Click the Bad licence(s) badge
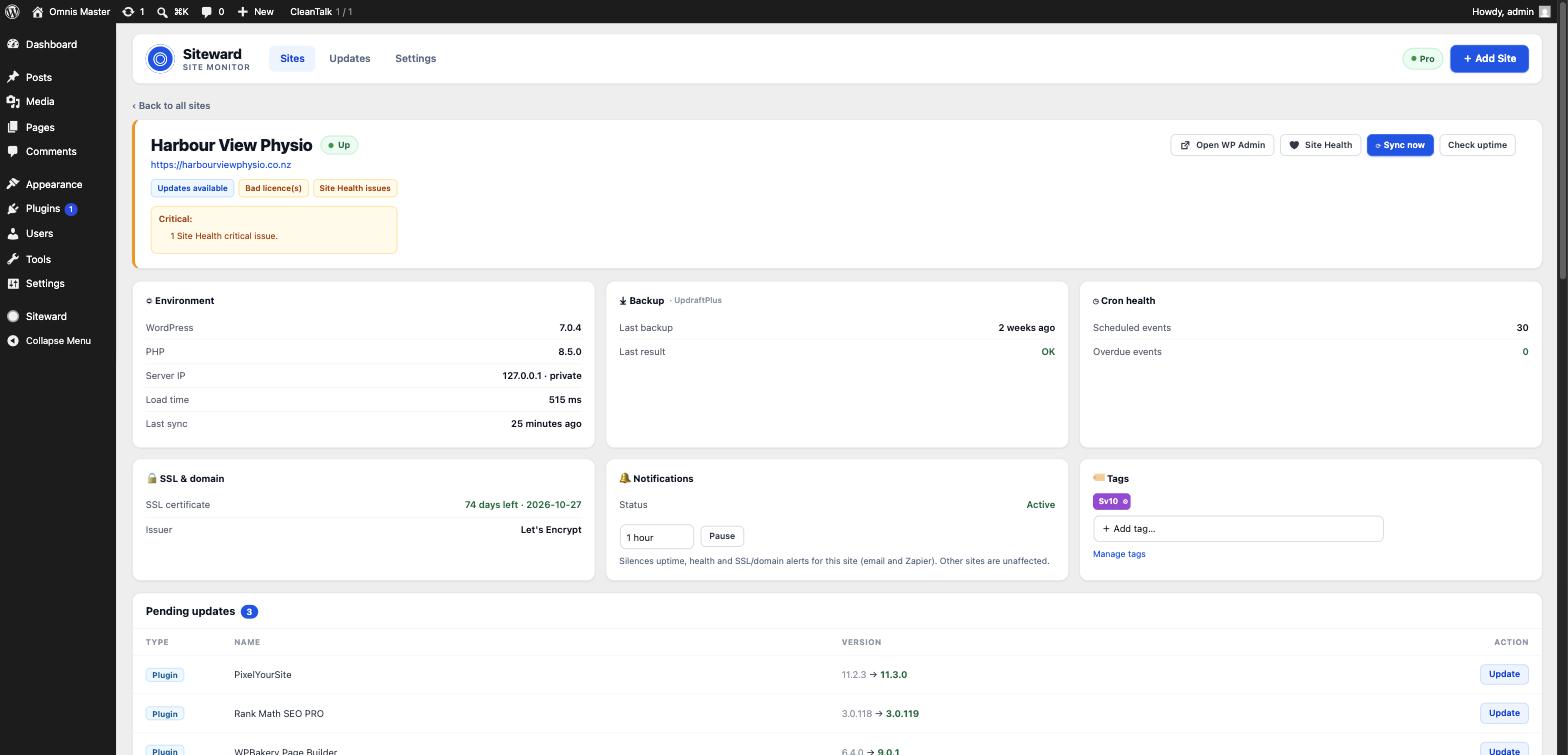This screenshot has height=755, width=1568. (273, 188)
